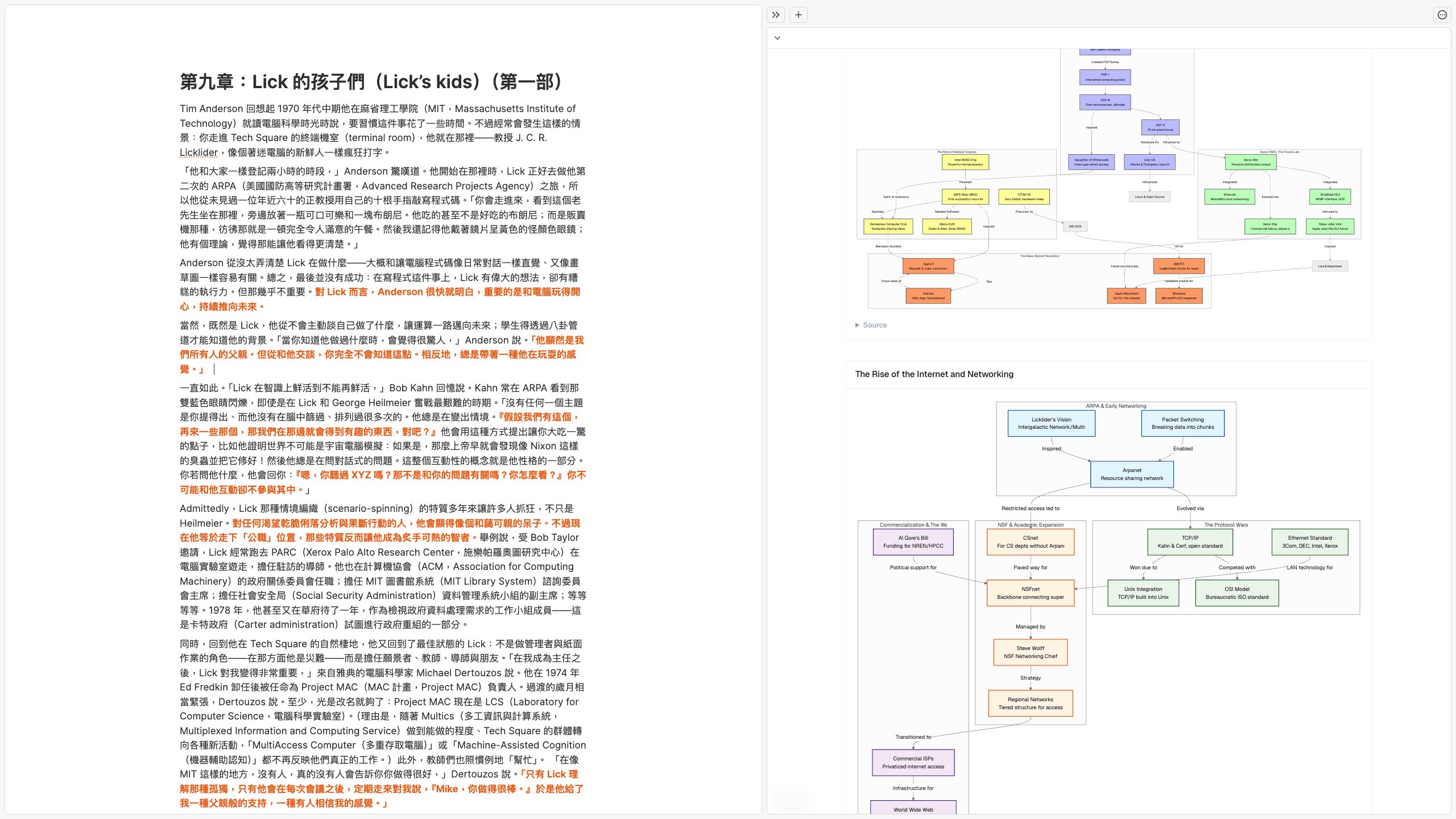
Task: Click the World Wide Web node
Action: click(913, 809)
